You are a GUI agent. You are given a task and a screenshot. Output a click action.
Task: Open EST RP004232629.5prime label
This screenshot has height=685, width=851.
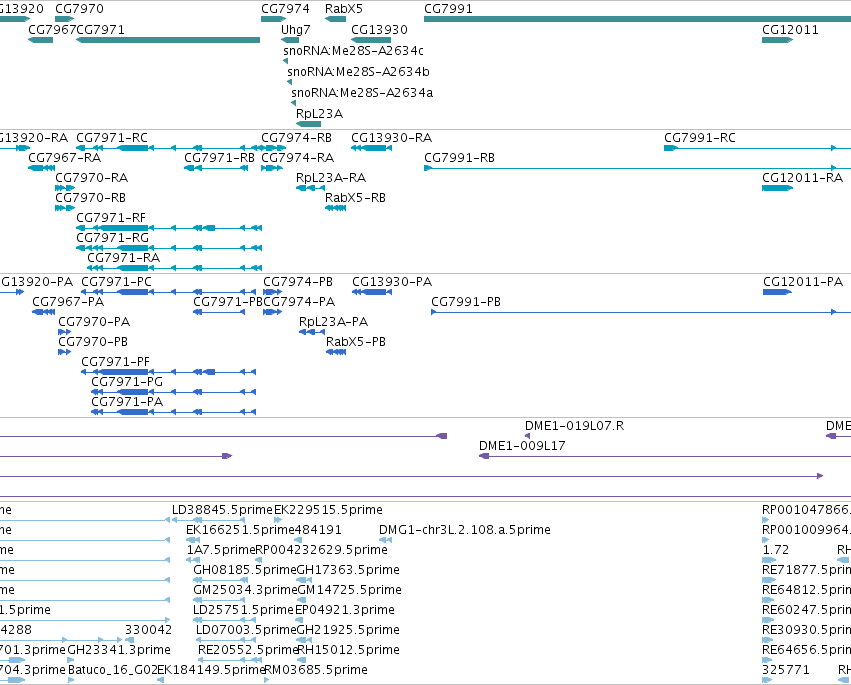[321, 550]
